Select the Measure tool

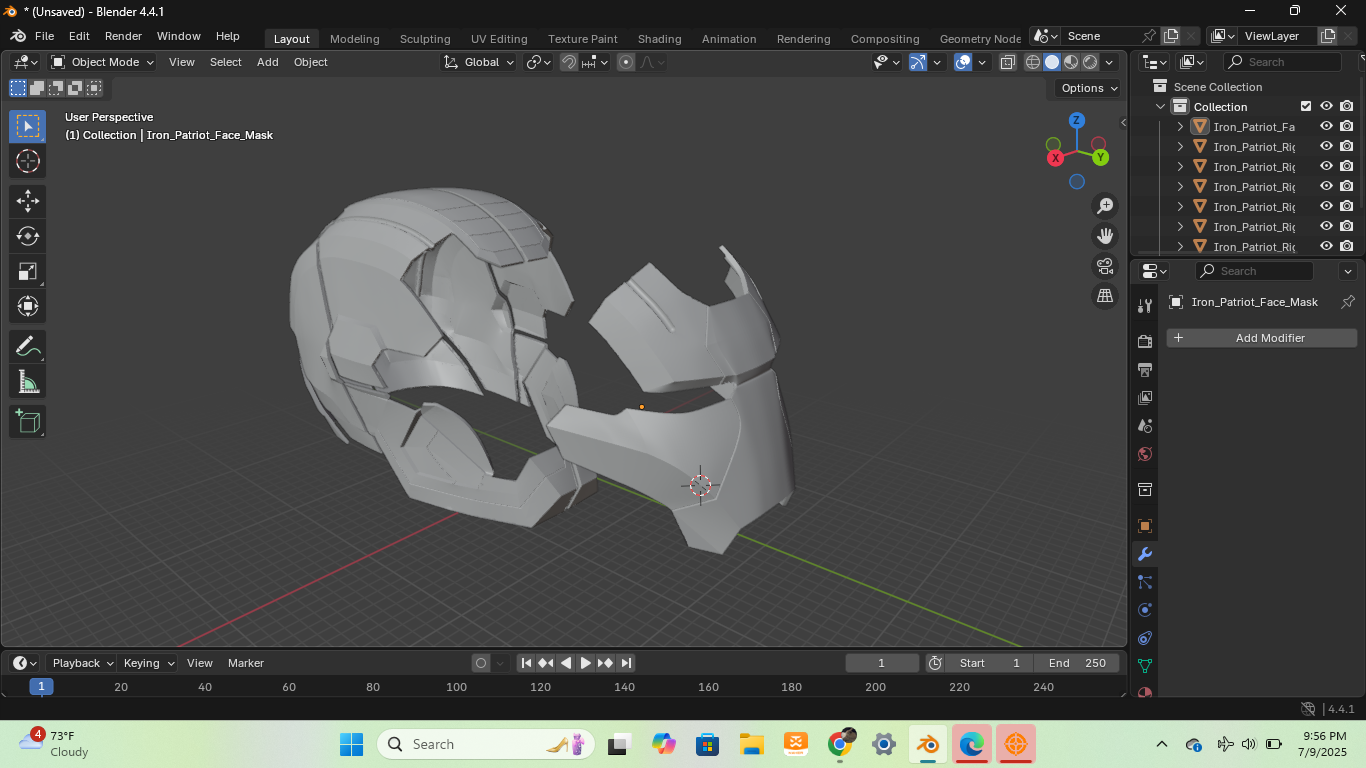[28, 382]
